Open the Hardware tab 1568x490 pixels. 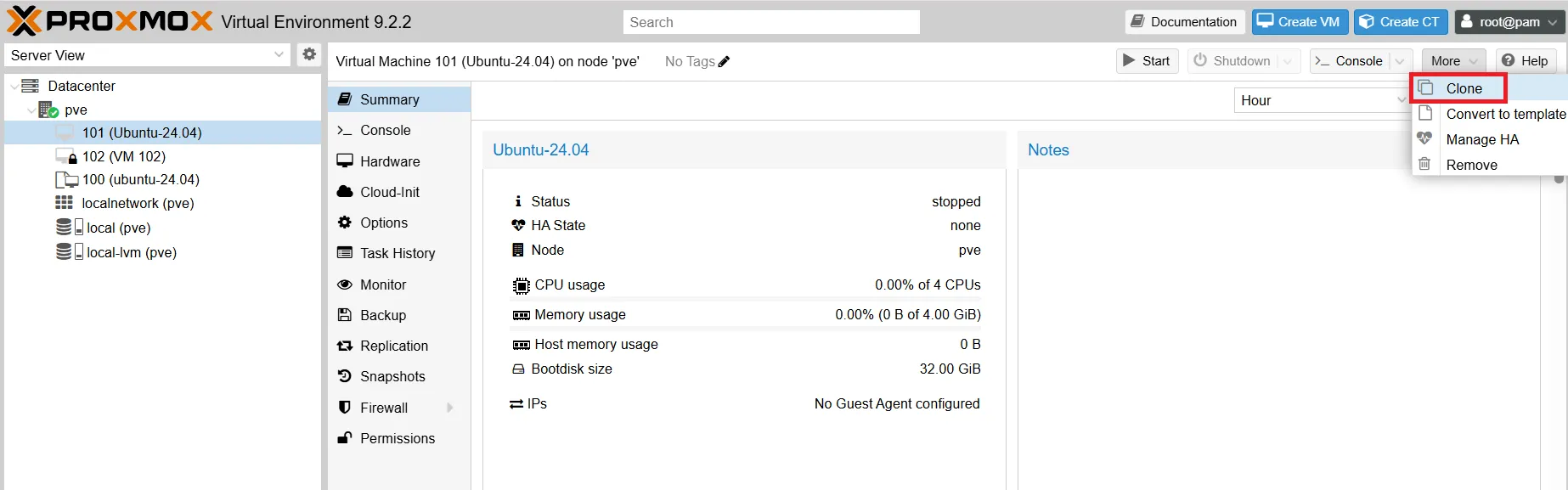(x=399, y=161)
